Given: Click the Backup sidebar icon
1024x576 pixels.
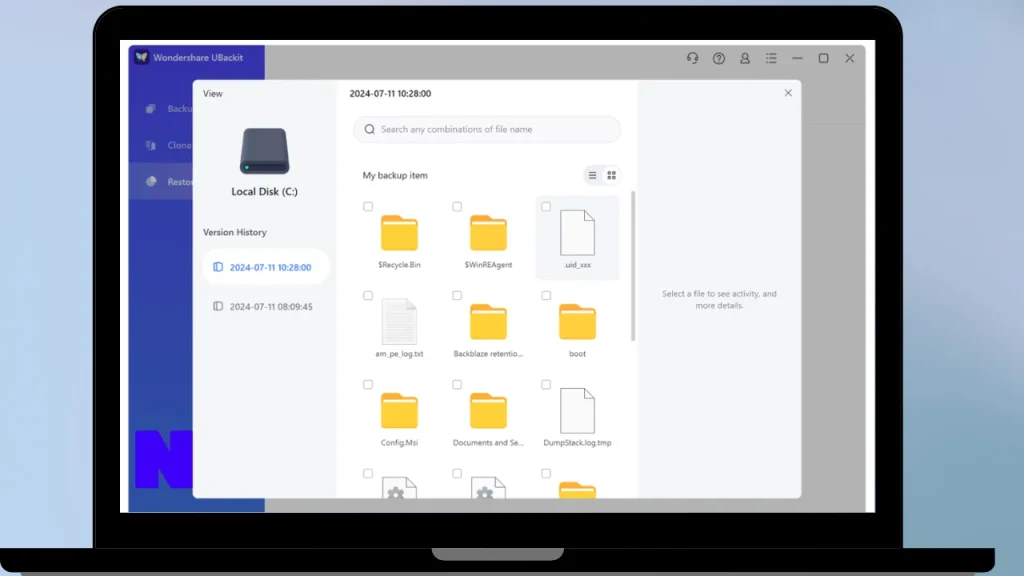Looking at the screenshot, I should coord(151,108).
